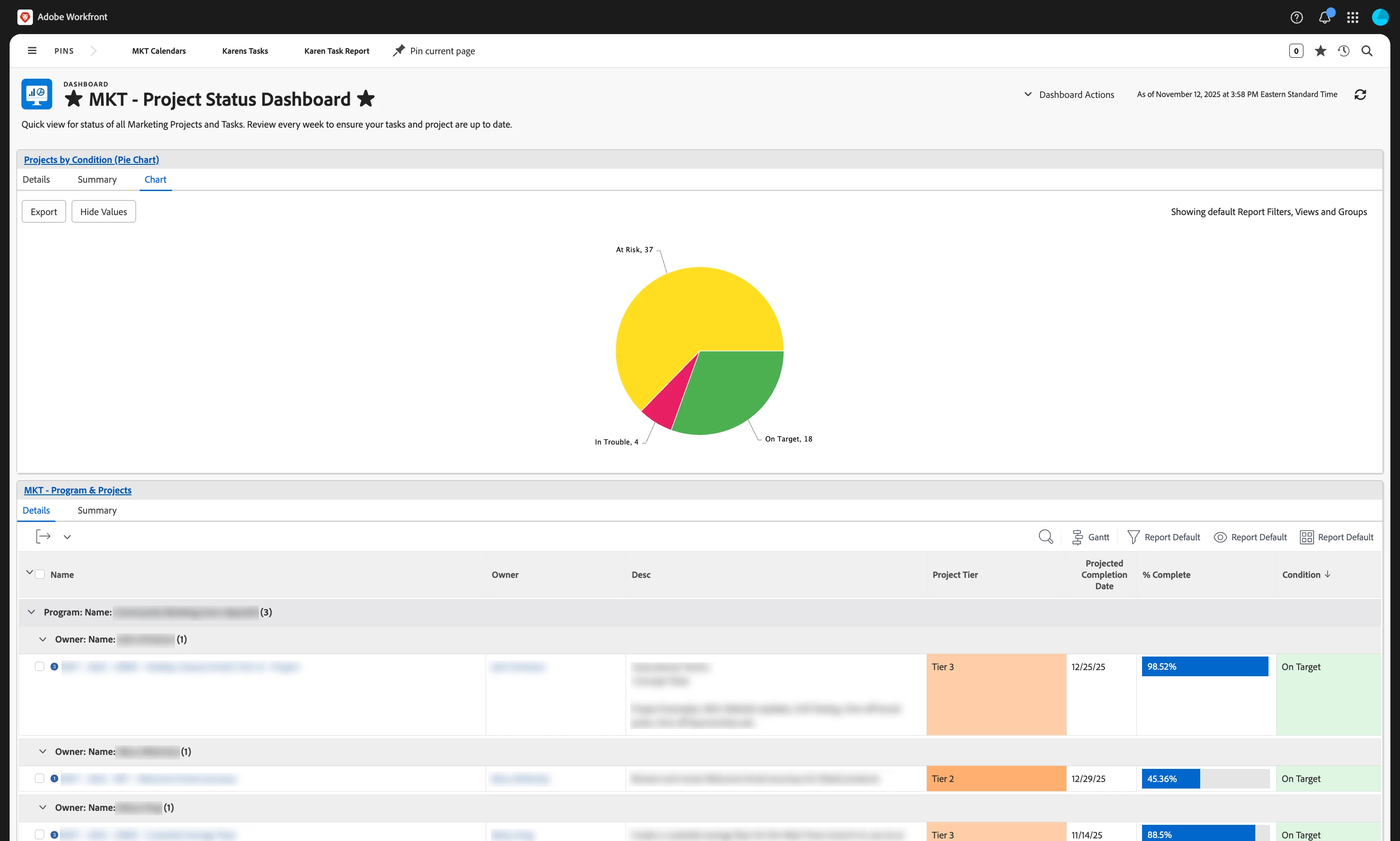Image resolution: width=1400 pixels, height=841 pixels.
Task: Click the Hide Values button
Action: tap(103, 212)
